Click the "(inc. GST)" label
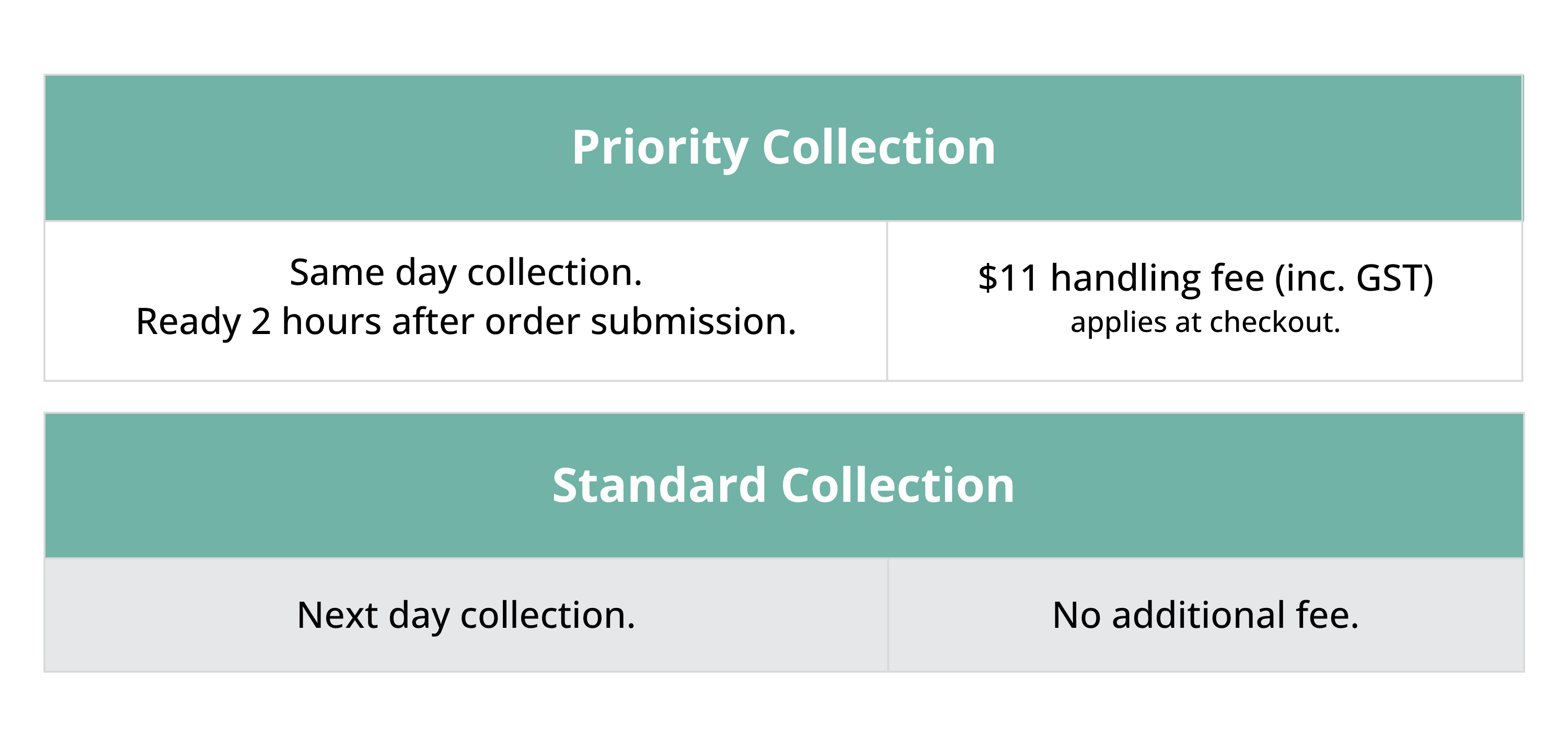 (x=1354, y=278)
